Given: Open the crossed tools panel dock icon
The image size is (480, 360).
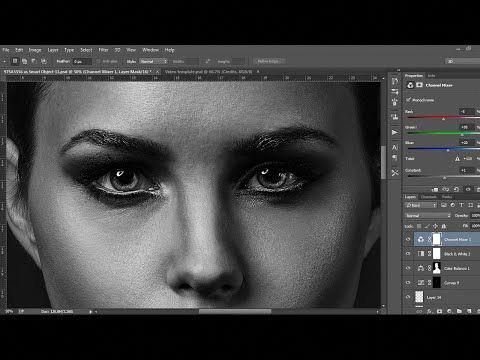Looking at the screenshot, I should pos(395,173).
